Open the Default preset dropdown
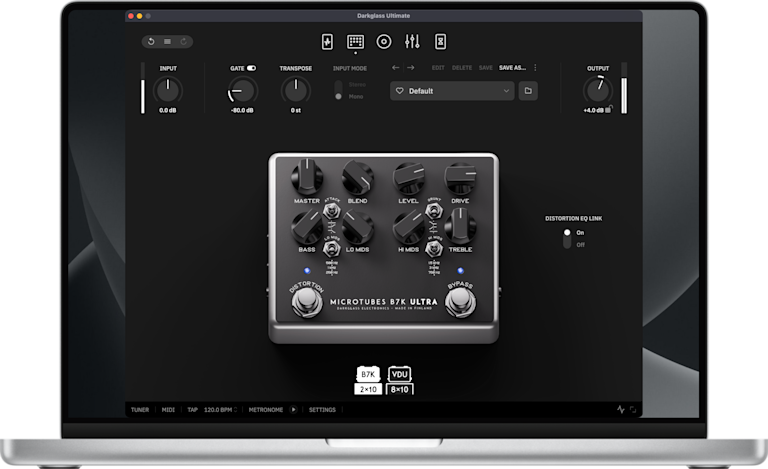The height and width of the screenshot is (469, 768). tap(452, 91)
